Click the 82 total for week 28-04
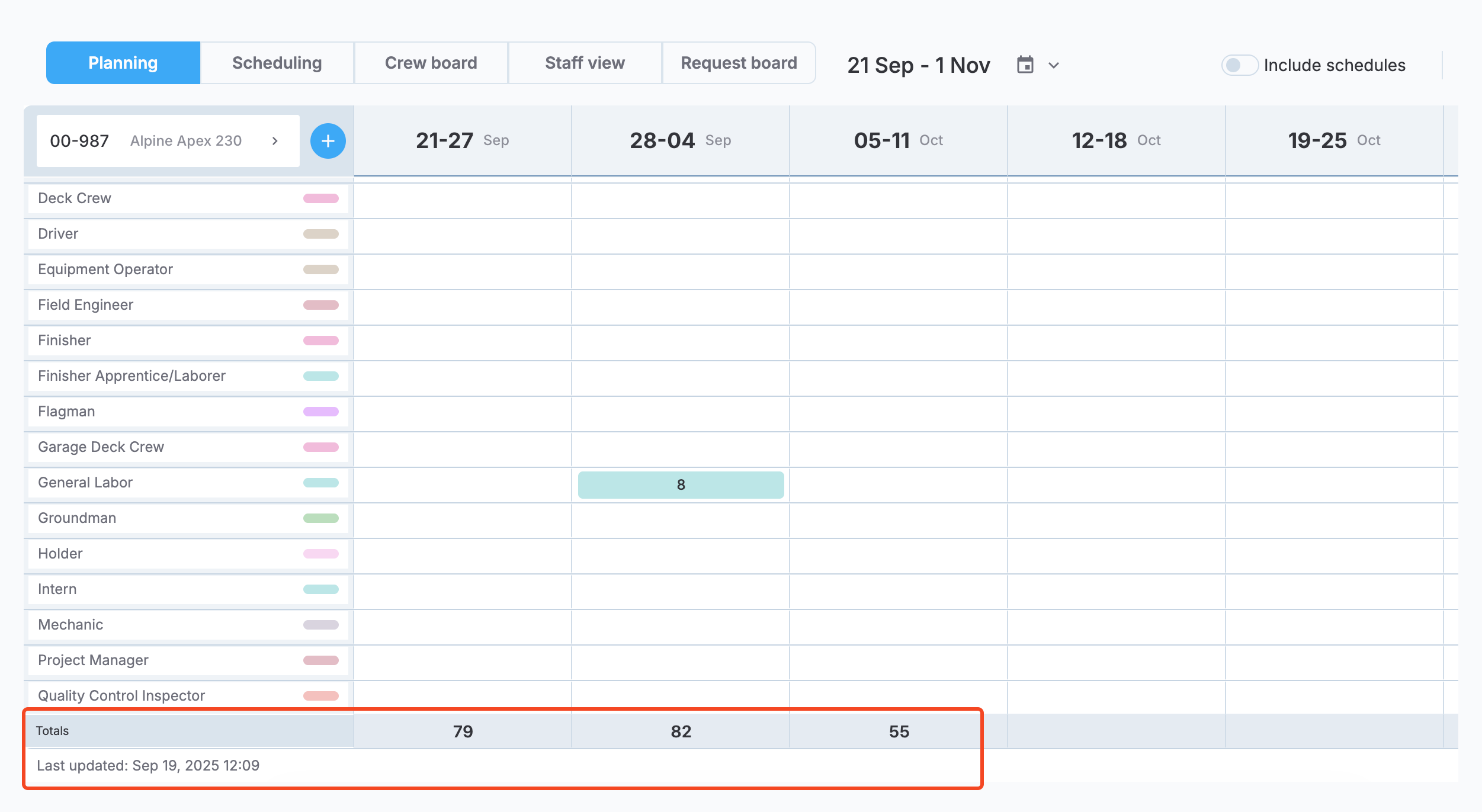This screenshot has width=1482, height=812. click(x=681, y=731)
